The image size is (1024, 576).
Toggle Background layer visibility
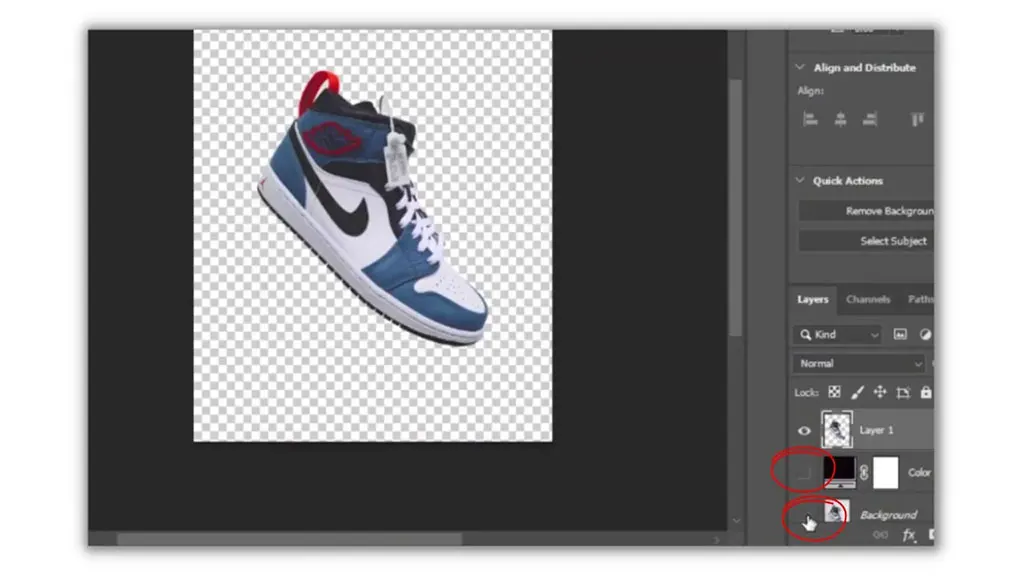(x=805, y=515)
